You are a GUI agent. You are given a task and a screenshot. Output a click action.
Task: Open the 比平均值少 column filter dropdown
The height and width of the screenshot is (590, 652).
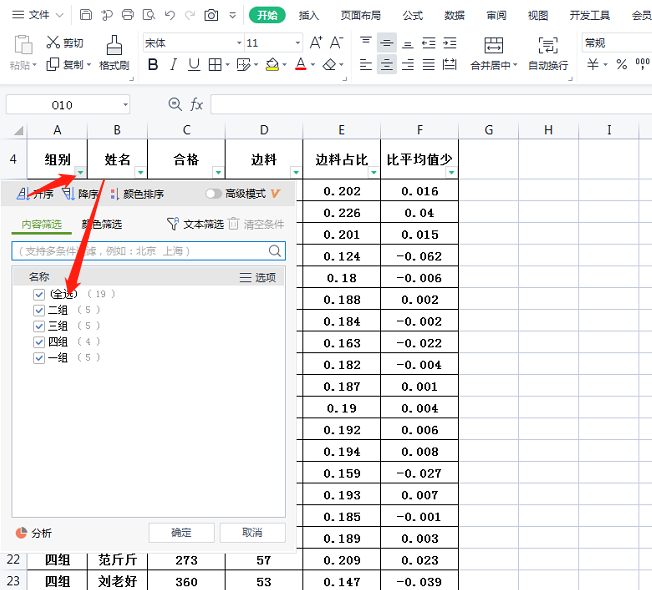451,172
